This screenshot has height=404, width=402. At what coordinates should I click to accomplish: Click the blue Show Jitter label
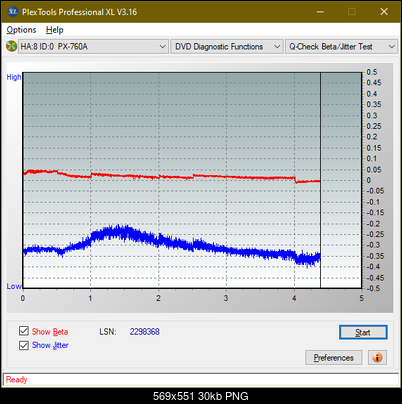click(x=50, y=345)
